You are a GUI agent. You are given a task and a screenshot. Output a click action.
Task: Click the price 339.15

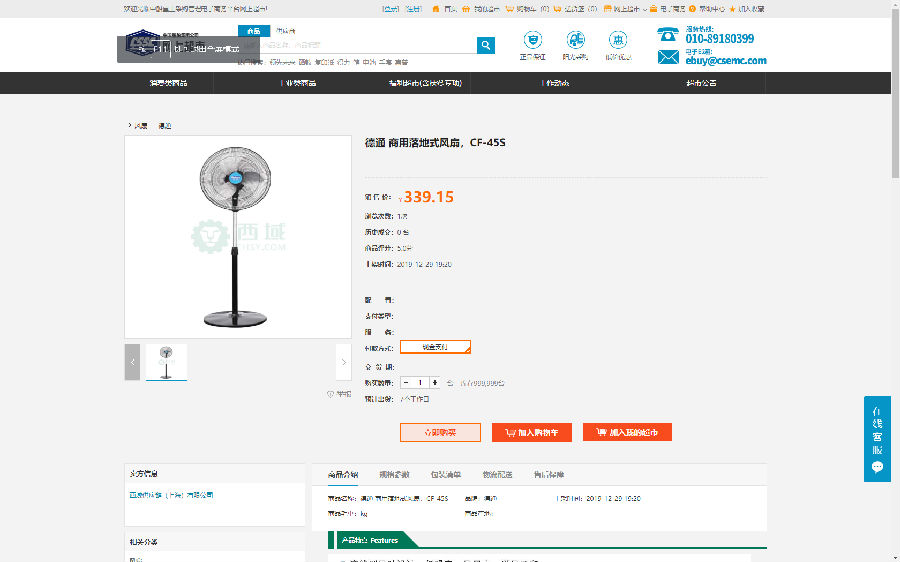click(428, 196)
